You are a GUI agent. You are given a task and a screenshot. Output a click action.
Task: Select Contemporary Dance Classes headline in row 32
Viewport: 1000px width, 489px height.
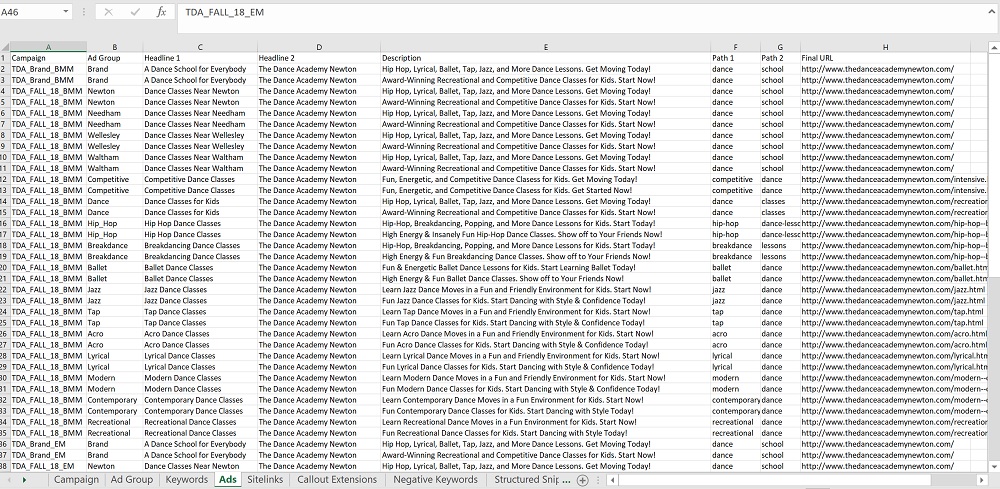[200, 400]
